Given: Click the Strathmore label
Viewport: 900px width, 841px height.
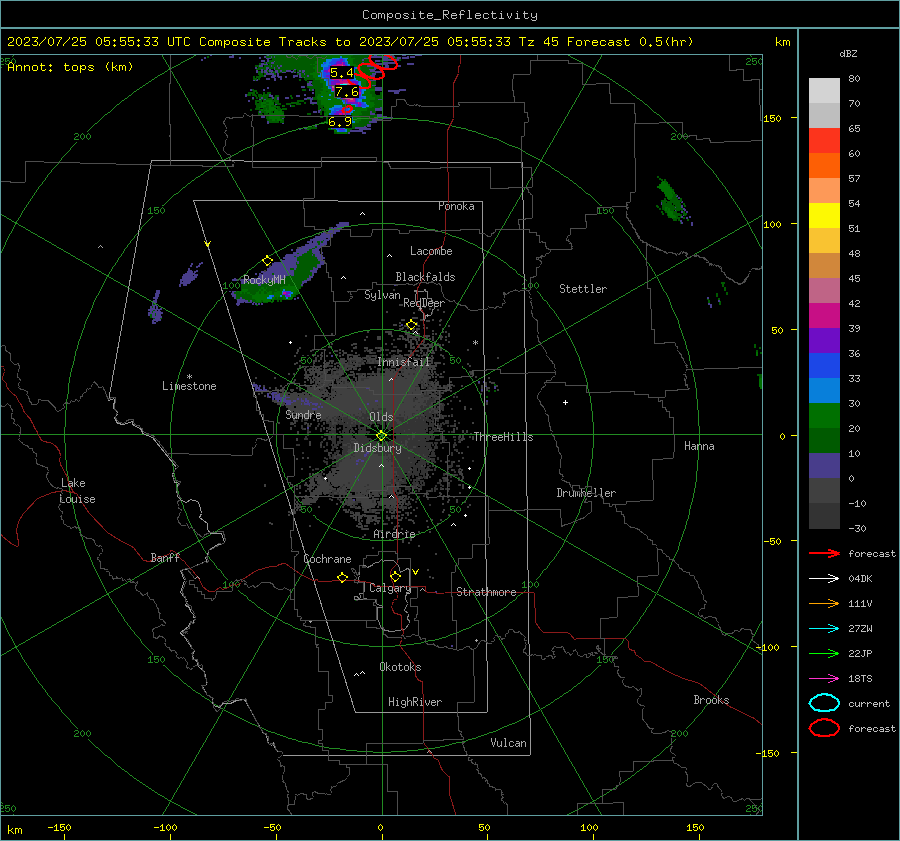Looking at the screenshot, I should tap(487, 592).
